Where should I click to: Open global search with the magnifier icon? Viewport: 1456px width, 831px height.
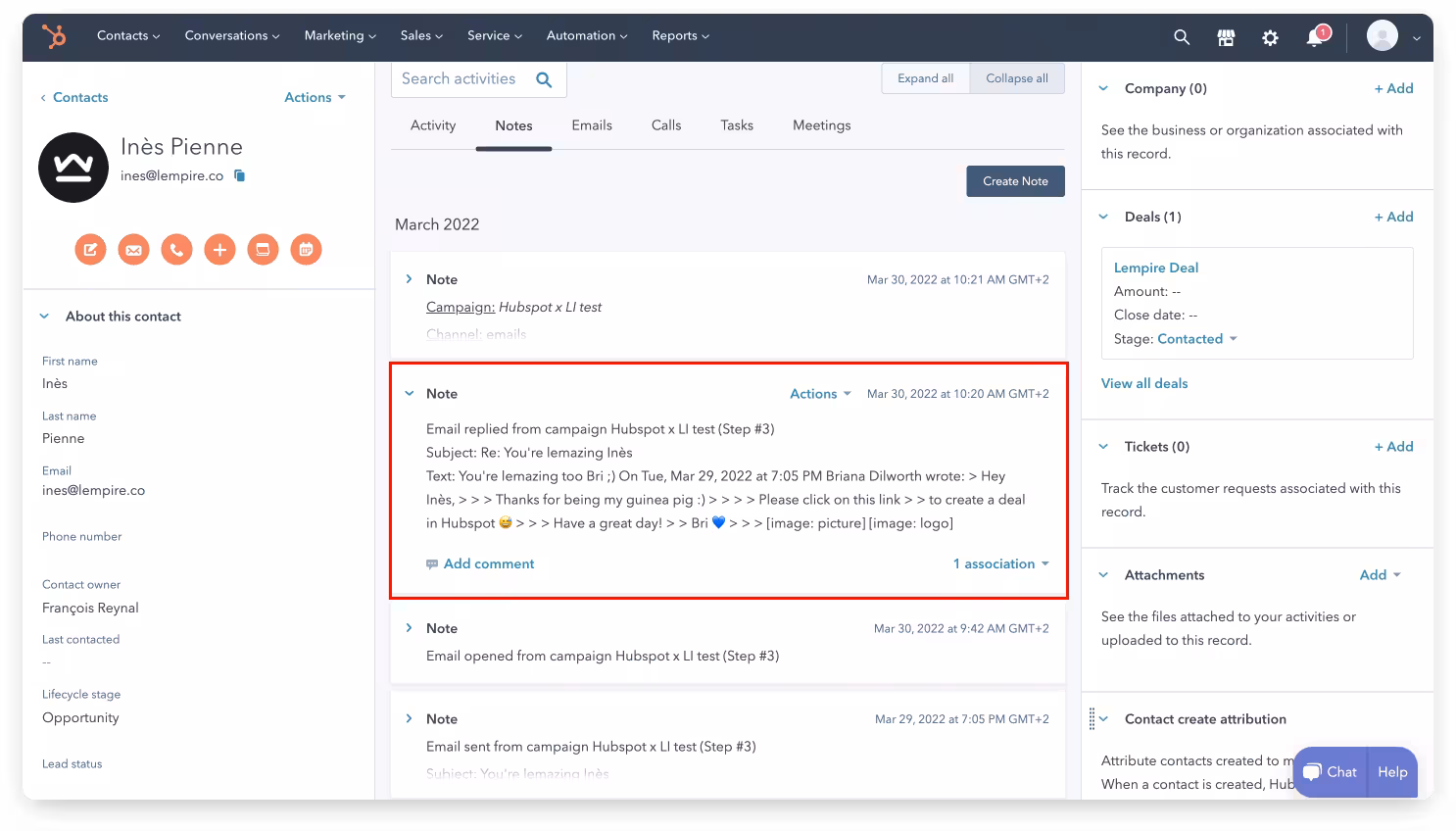click(x=1182, y=37)
